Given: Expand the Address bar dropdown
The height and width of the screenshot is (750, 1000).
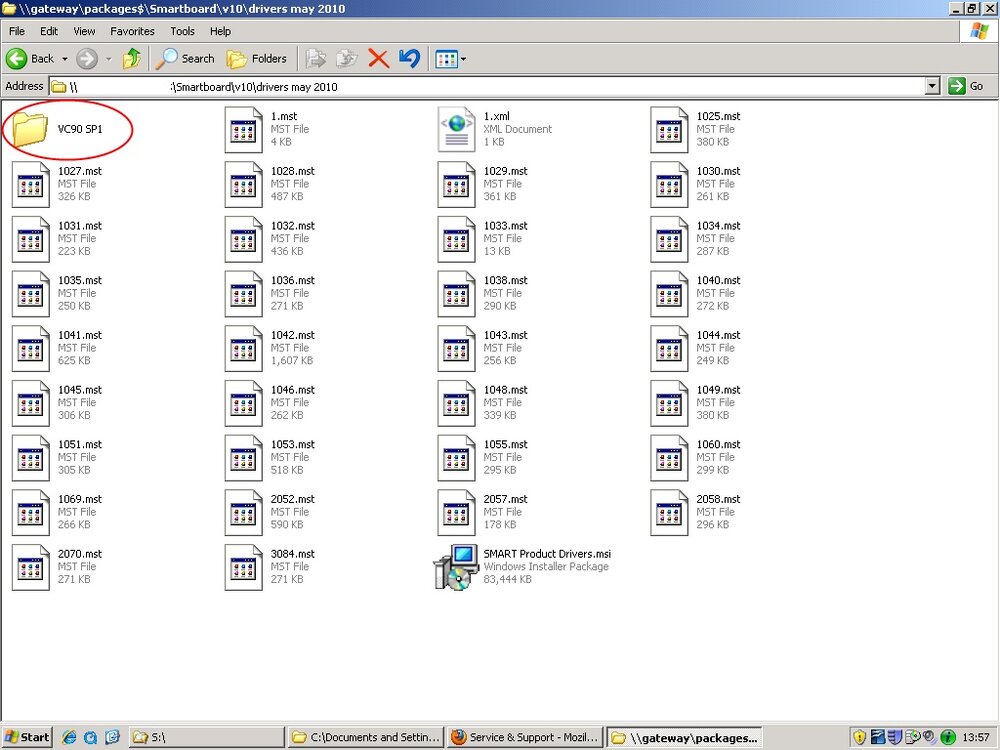Looking at the screenshot, I should [x=932, y=86].
